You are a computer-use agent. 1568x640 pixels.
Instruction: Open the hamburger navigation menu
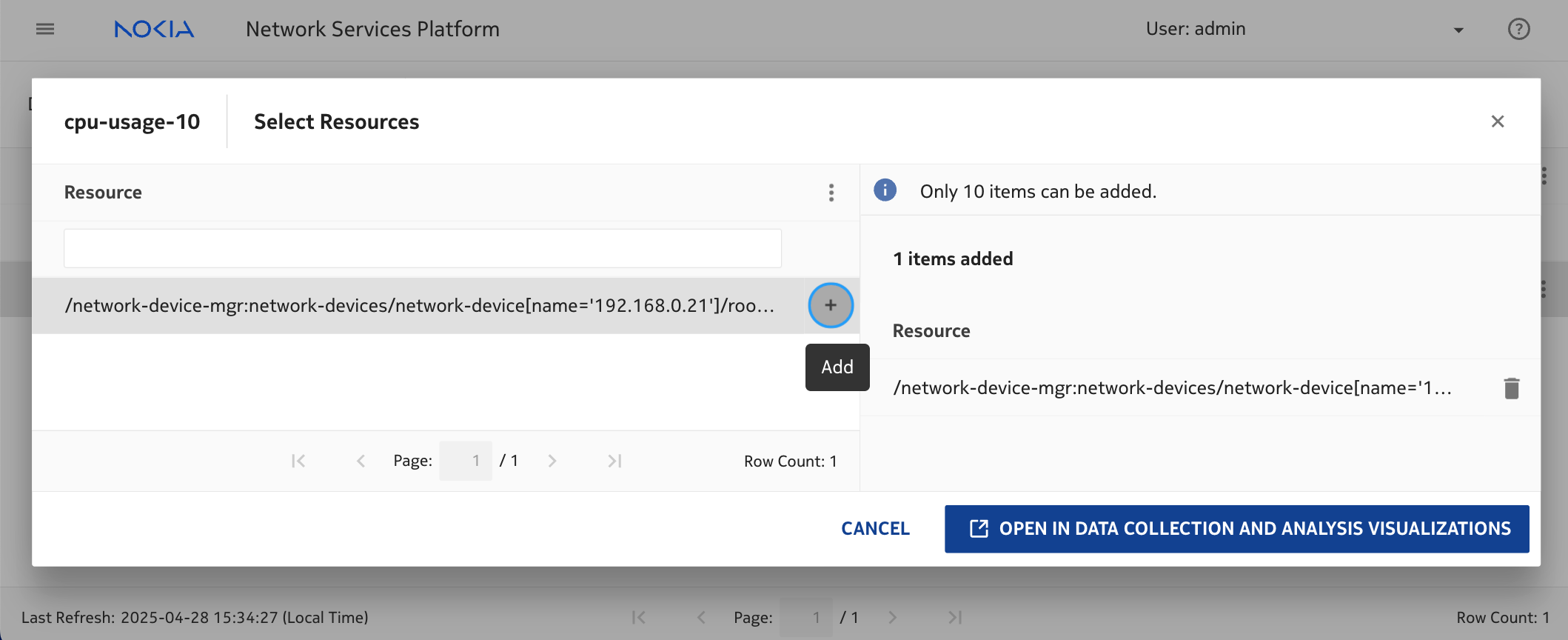pyautogui.click(x=45, y=29)
